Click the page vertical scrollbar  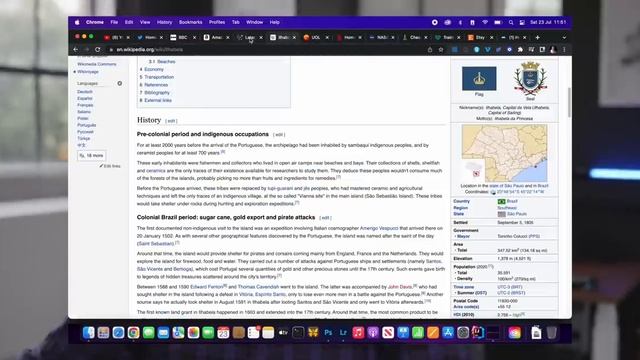tap(569, 102)
